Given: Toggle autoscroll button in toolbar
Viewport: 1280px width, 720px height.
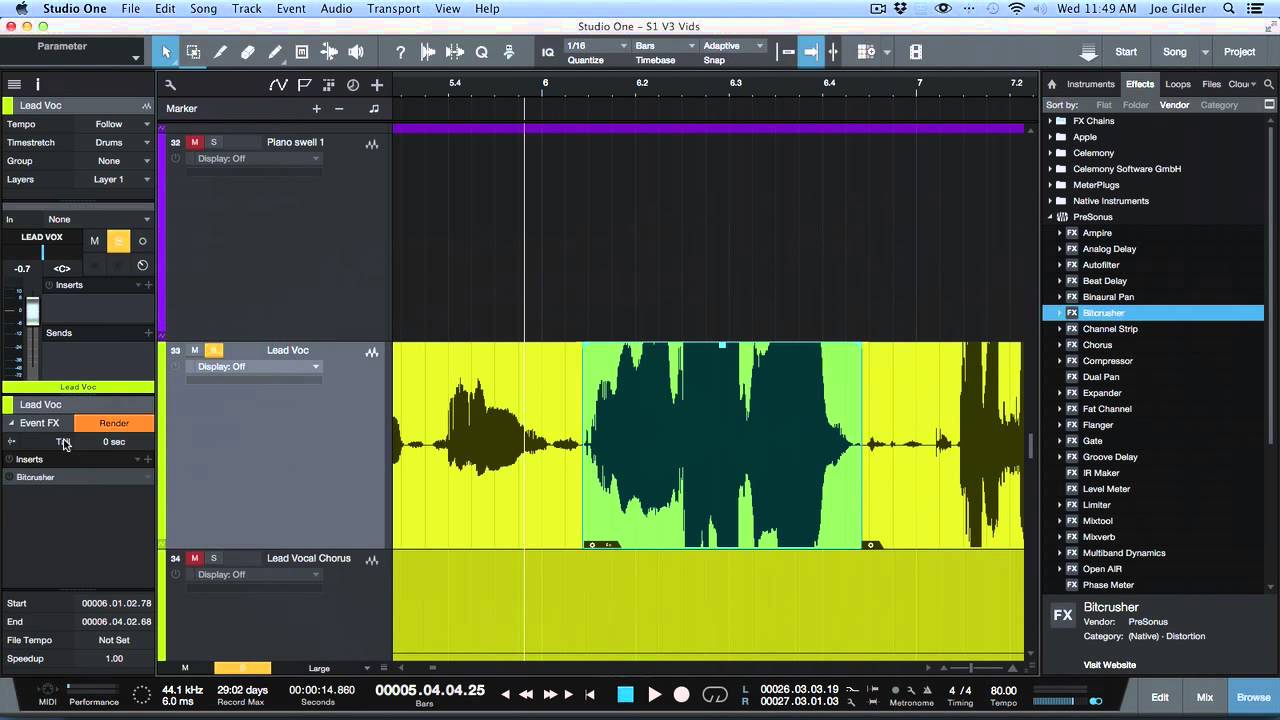Looking at the screenshot, I should 788,52.
